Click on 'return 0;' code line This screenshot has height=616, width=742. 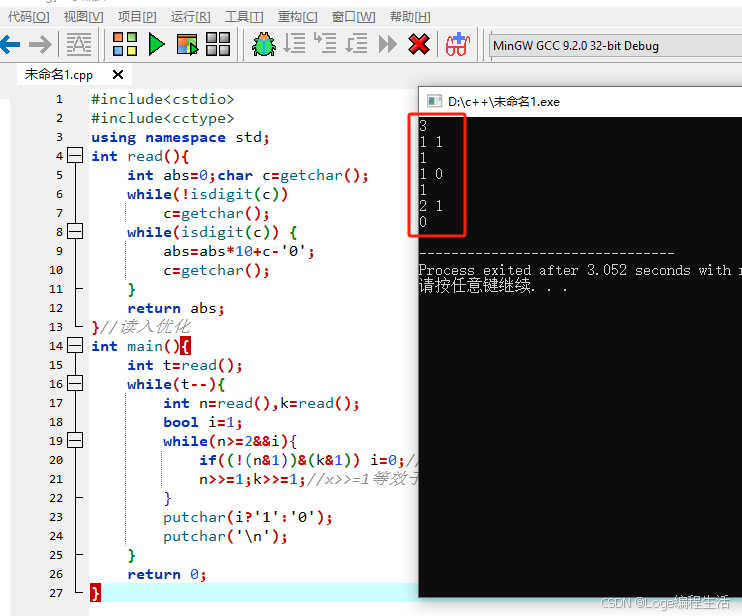coord(167,574)
